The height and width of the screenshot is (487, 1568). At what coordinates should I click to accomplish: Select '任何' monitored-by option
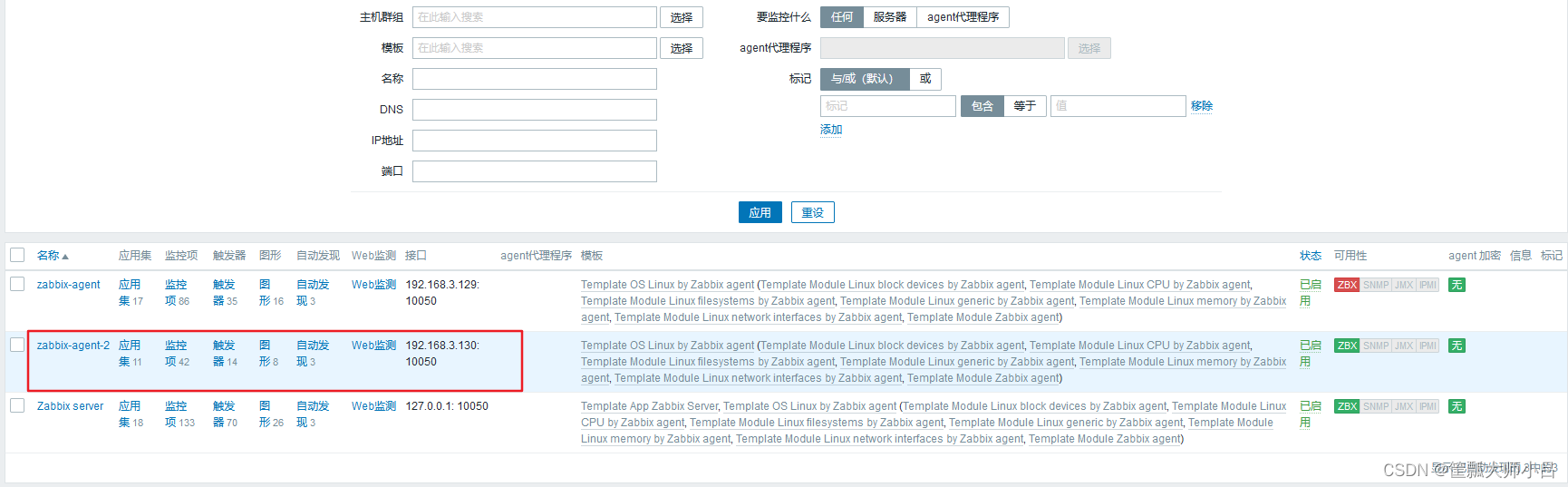pos(842,17)
